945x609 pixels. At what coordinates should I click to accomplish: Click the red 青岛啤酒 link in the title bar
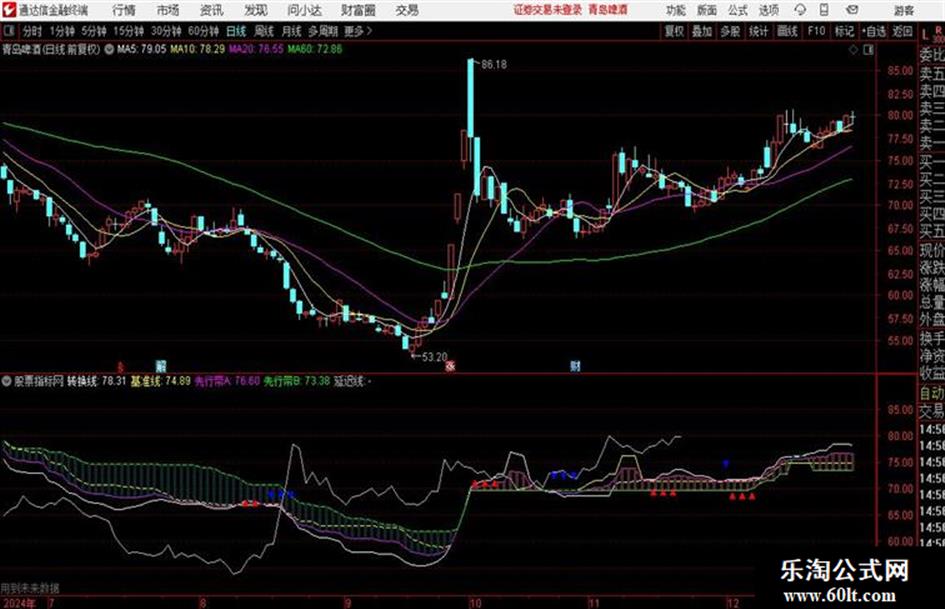608,10
